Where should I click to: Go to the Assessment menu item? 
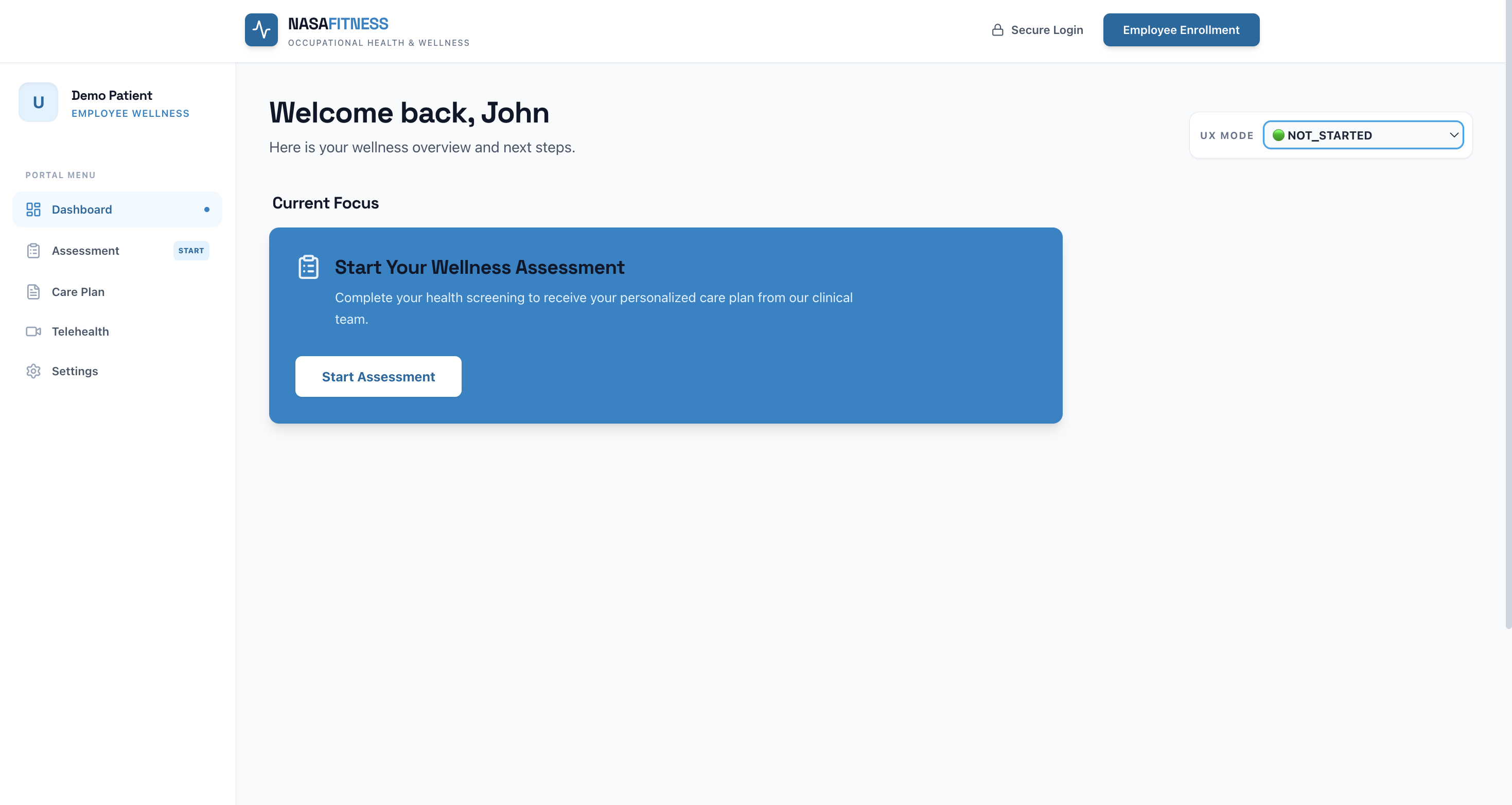click(x=117, y=251)
